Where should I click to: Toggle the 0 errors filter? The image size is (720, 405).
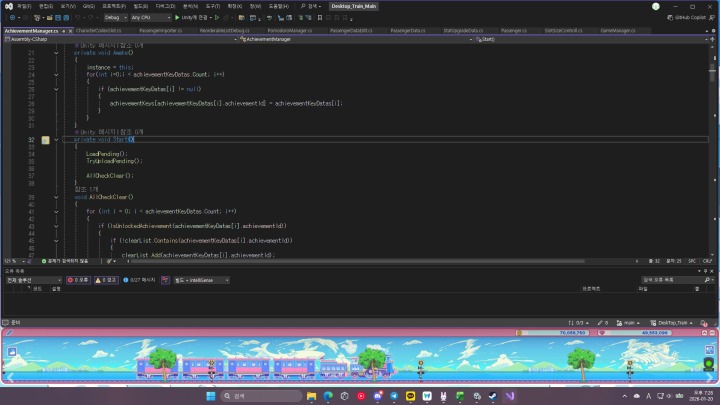tap(78, 280)
